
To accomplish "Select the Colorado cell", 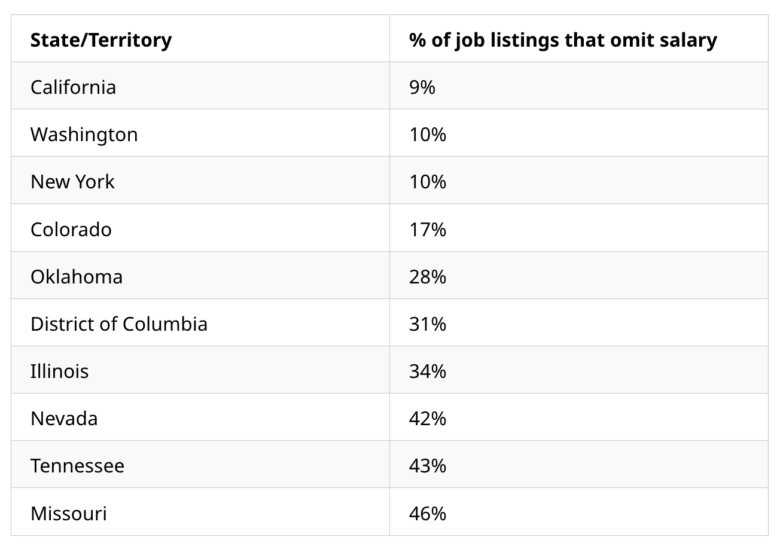I will [71, 229].
